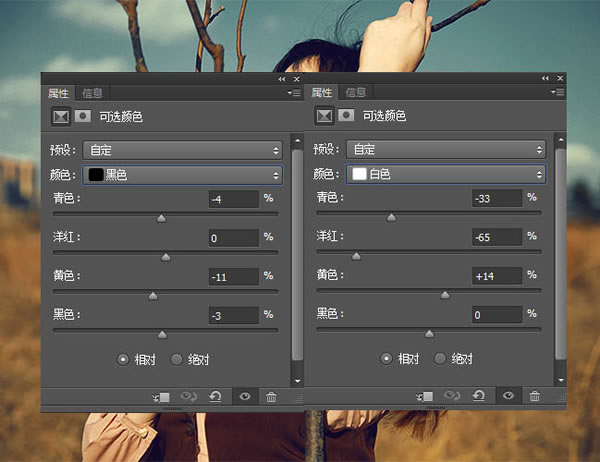Image resolution: width=600 pixels, height=462 pixels.
Task: Click the clip-to-layer icon in the 黑色 panel
Action: point(162,397)
